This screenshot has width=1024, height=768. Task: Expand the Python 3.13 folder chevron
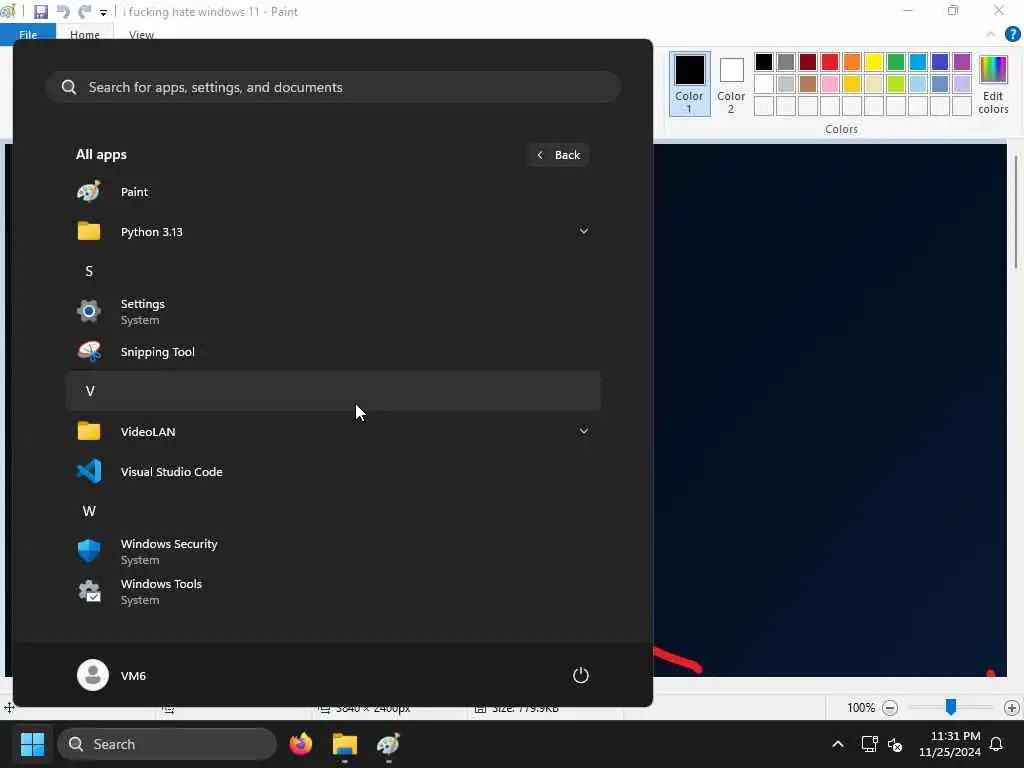click(583, 231)
